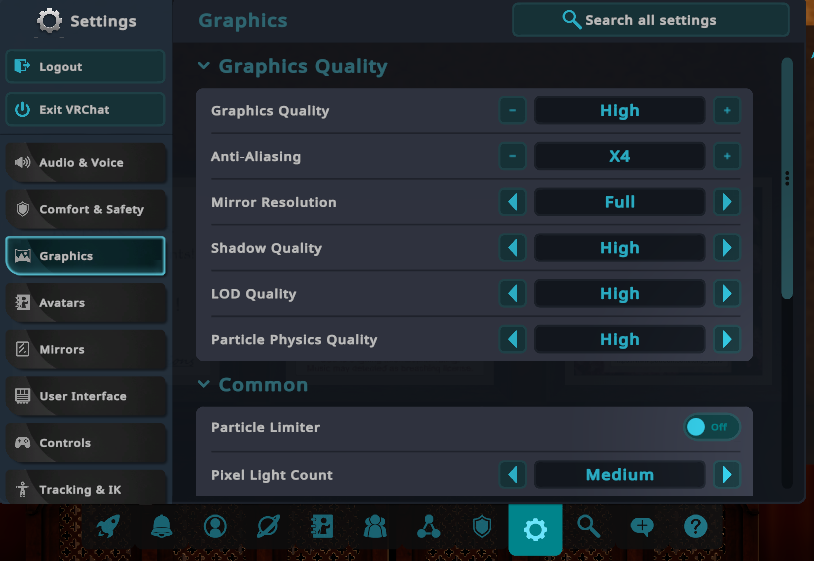814x561 pixels.
Task: Open the Comfort & Safety settings tab
Action: 86,209
